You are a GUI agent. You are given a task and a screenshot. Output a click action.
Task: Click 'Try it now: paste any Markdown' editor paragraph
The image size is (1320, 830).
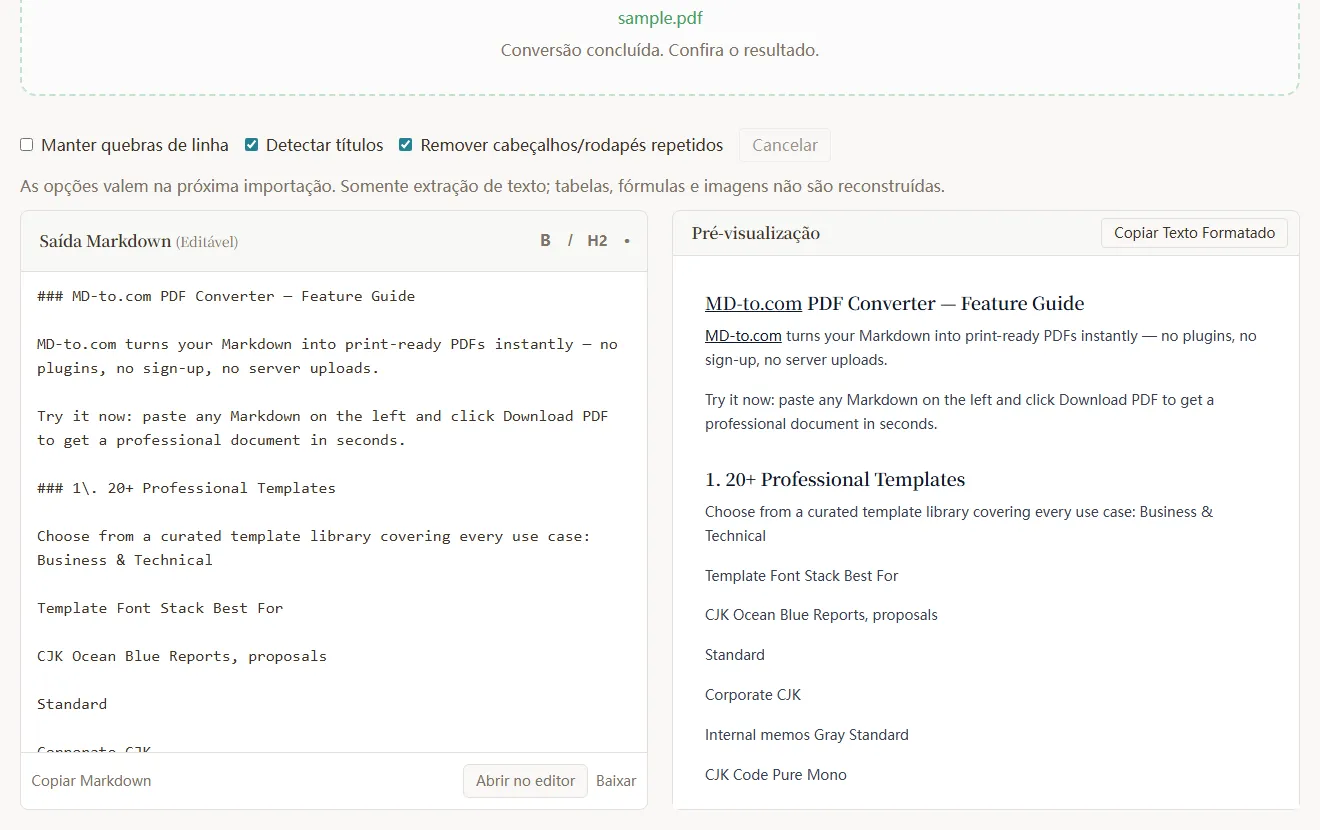[322, 428]
